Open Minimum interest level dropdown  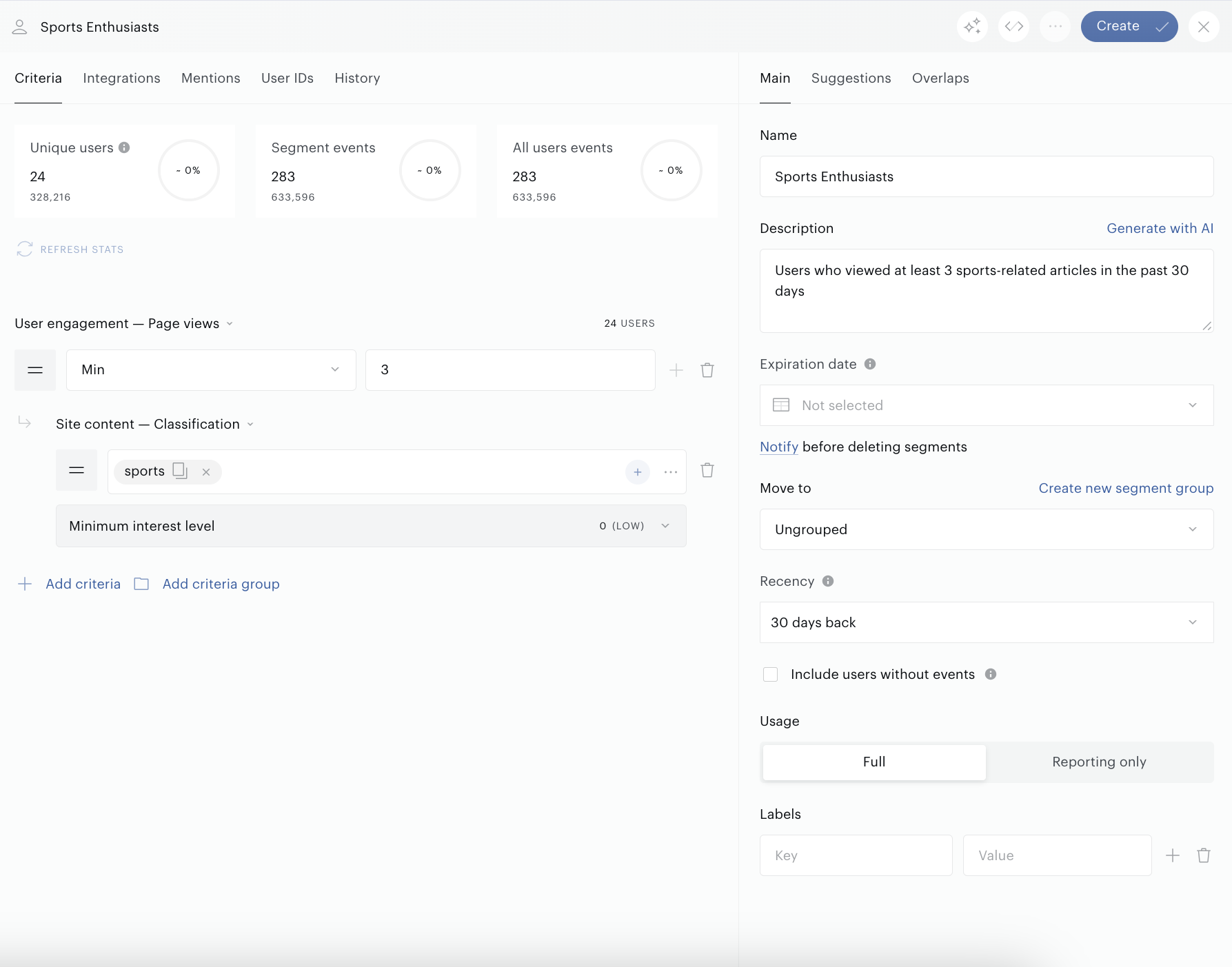tap(371, 526)
